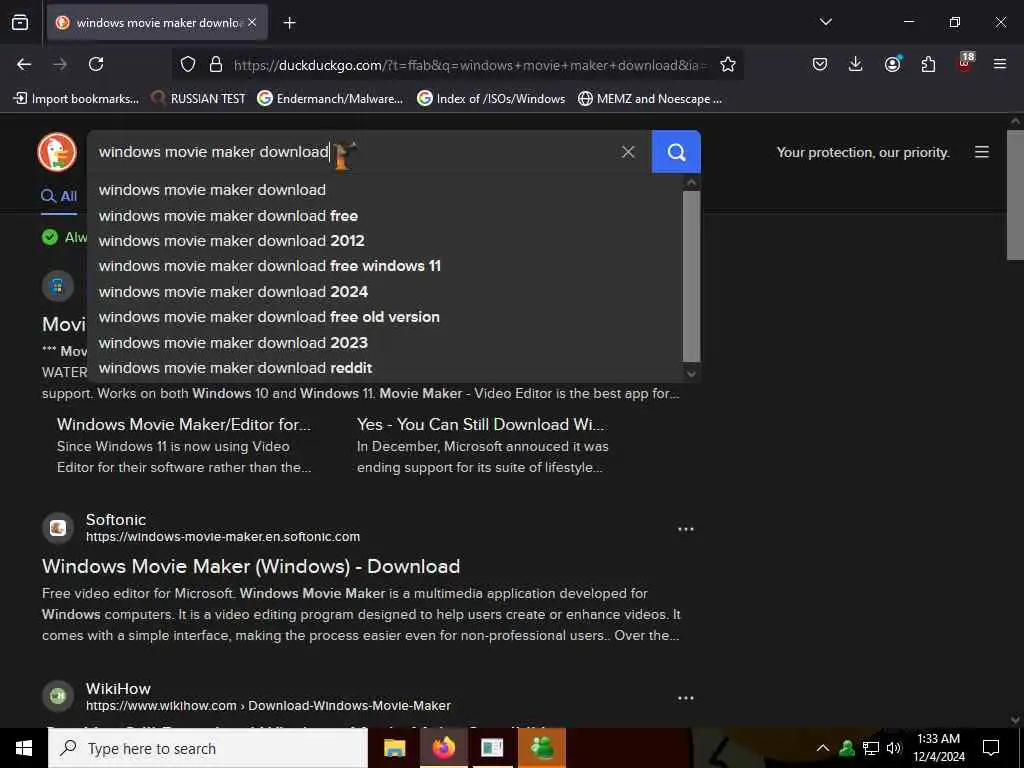The width and height of the screenshot is (1024, 768).
Task: Choose suggestion windows movie maker download
Action: coord(385,190)
